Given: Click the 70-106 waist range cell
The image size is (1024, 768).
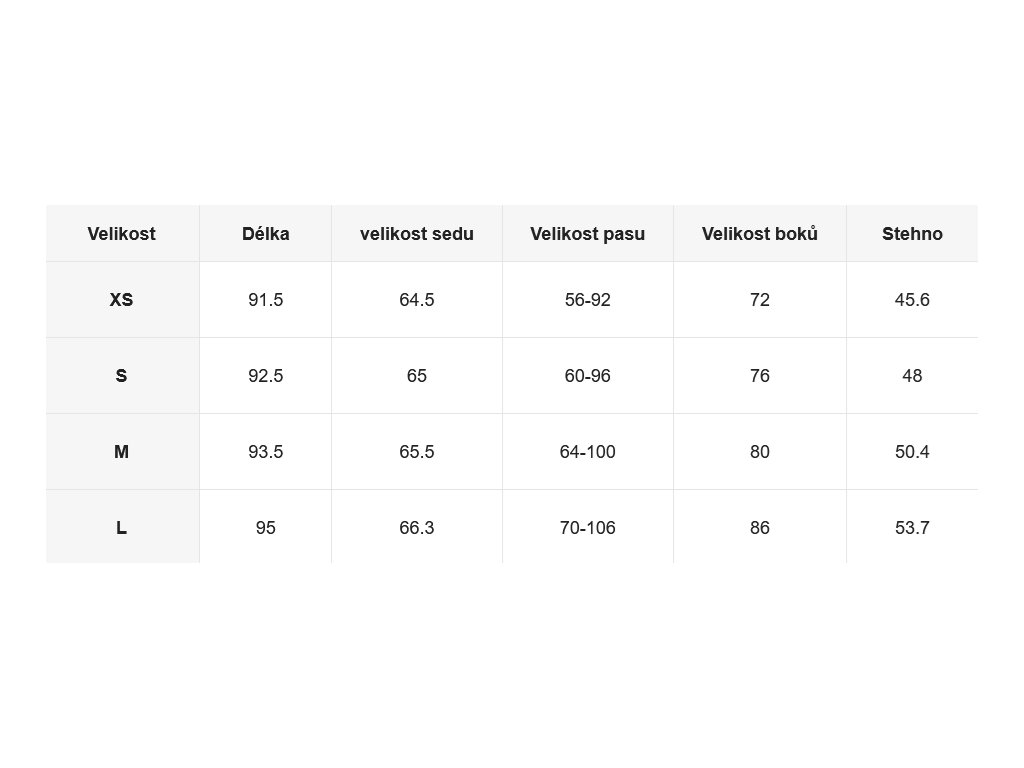Looking at the screenshot, I should point(588,526).
